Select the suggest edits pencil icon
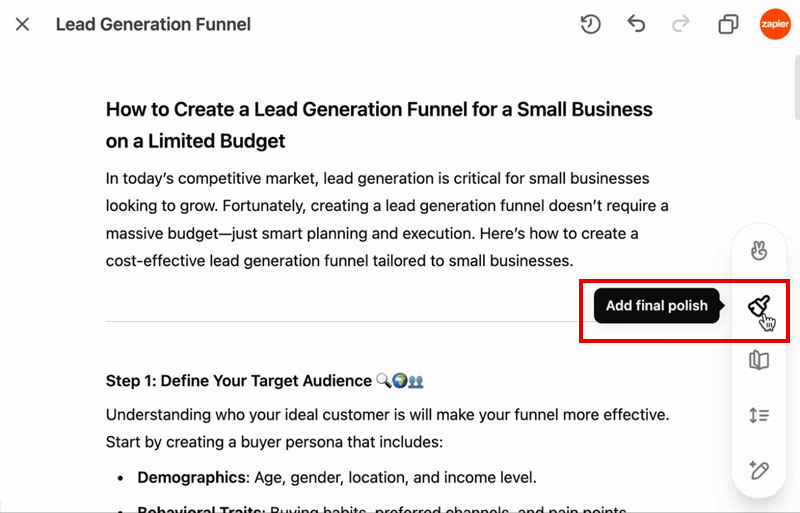Viewport: 800px width, 513px height. [759, 469]
